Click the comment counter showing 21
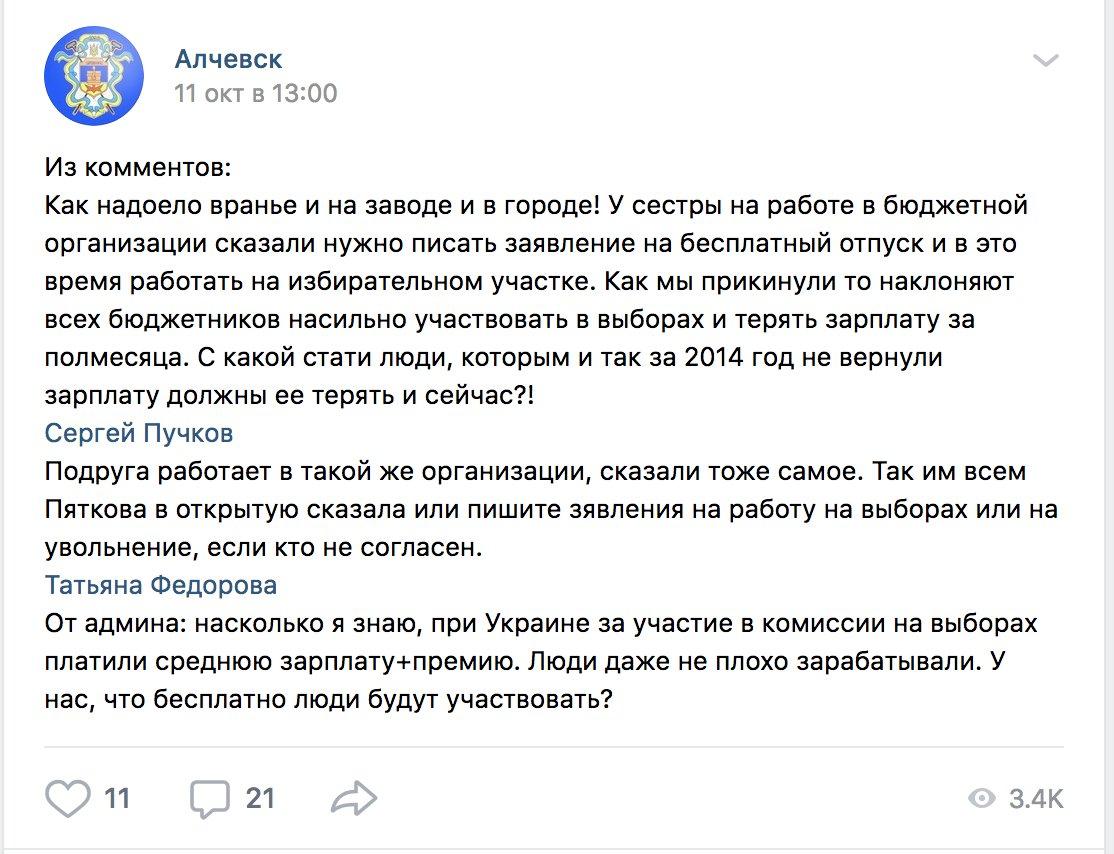Screen dimensions: 1114x854 click(260, 799)
